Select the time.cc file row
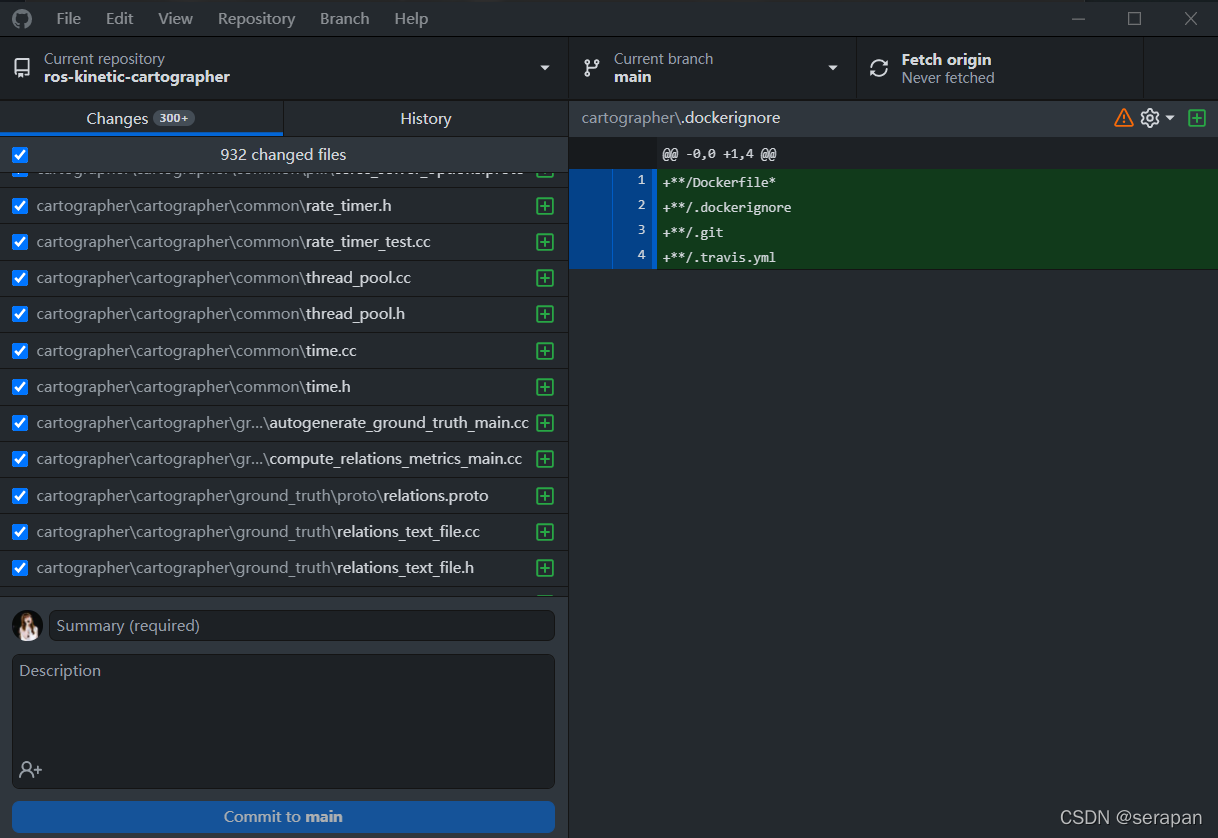 pos(284,351)
